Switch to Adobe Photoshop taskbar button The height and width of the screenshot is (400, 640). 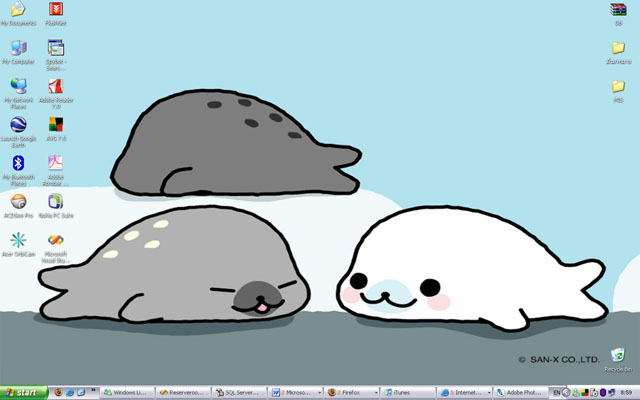click(x=521, y=393)
